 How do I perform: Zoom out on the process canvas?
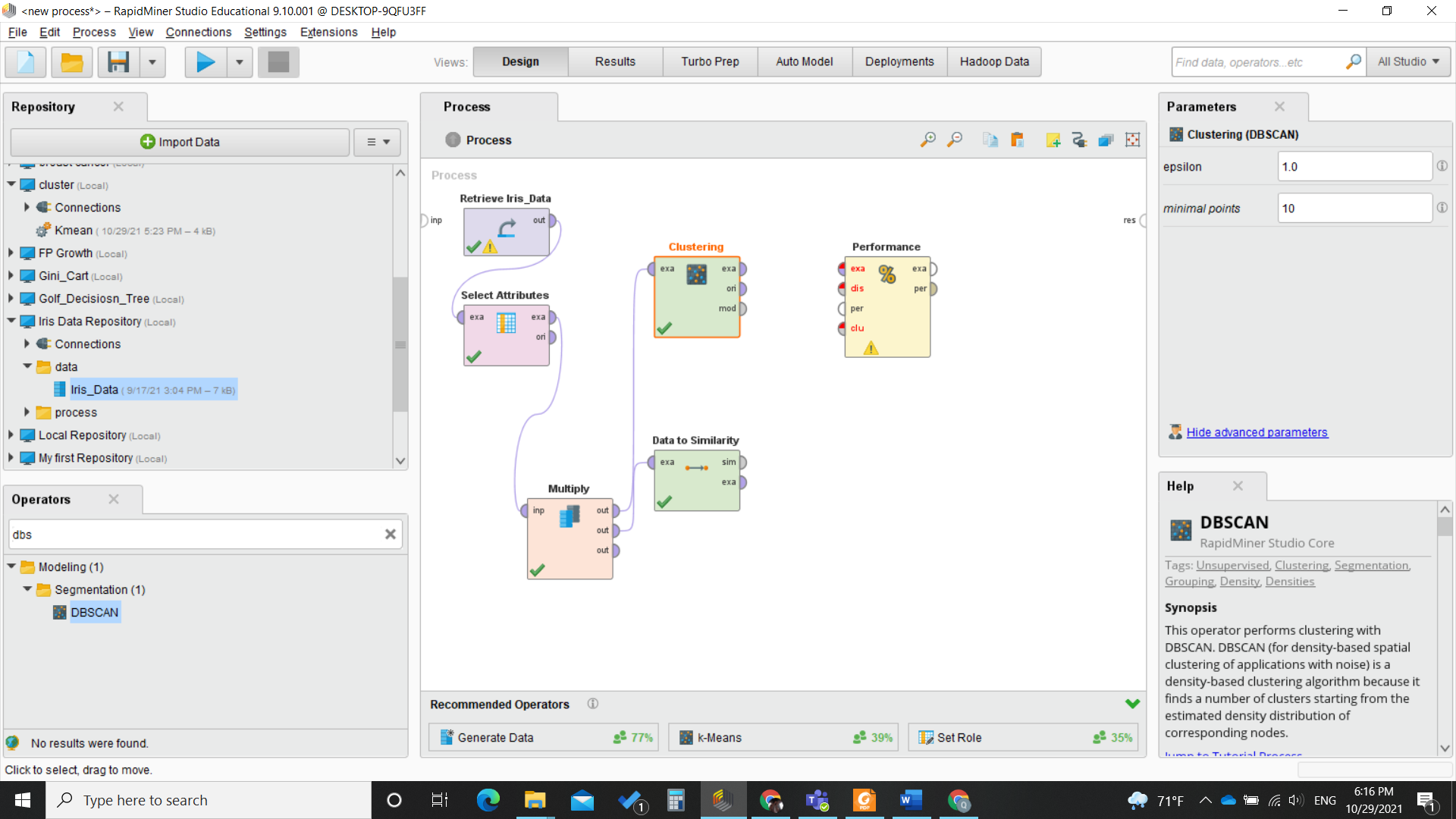pos(955,140)
